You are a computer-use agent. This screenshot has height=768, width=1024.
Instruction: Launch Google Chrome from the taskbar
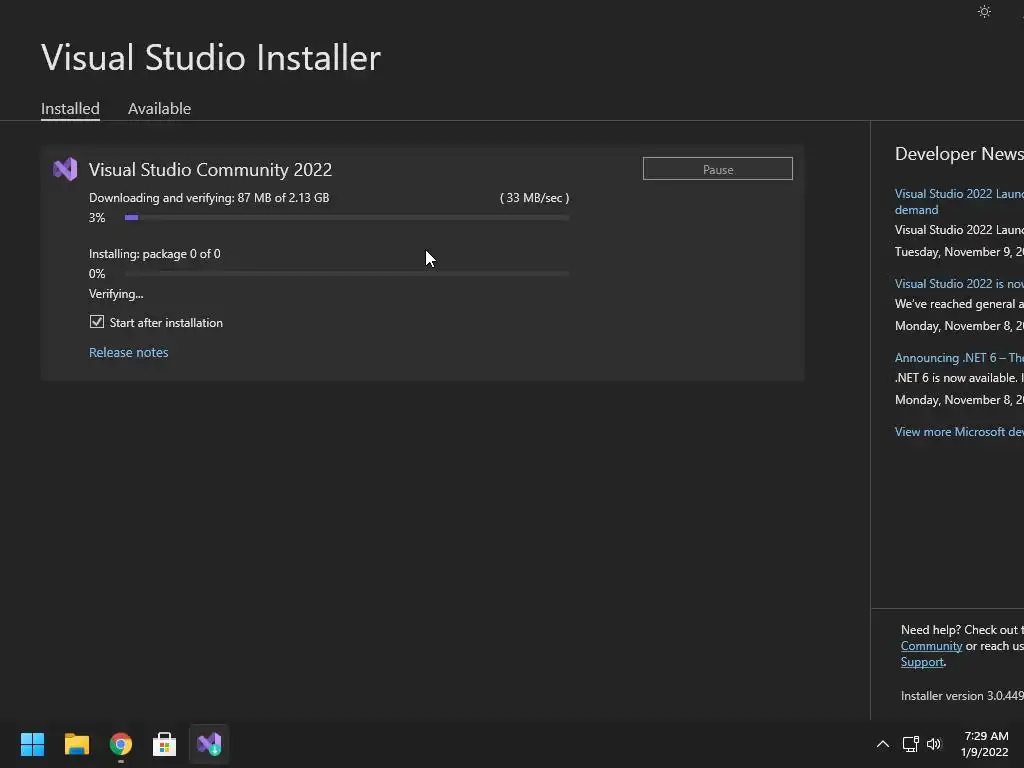pyautogui.click(x=121, y=744)
